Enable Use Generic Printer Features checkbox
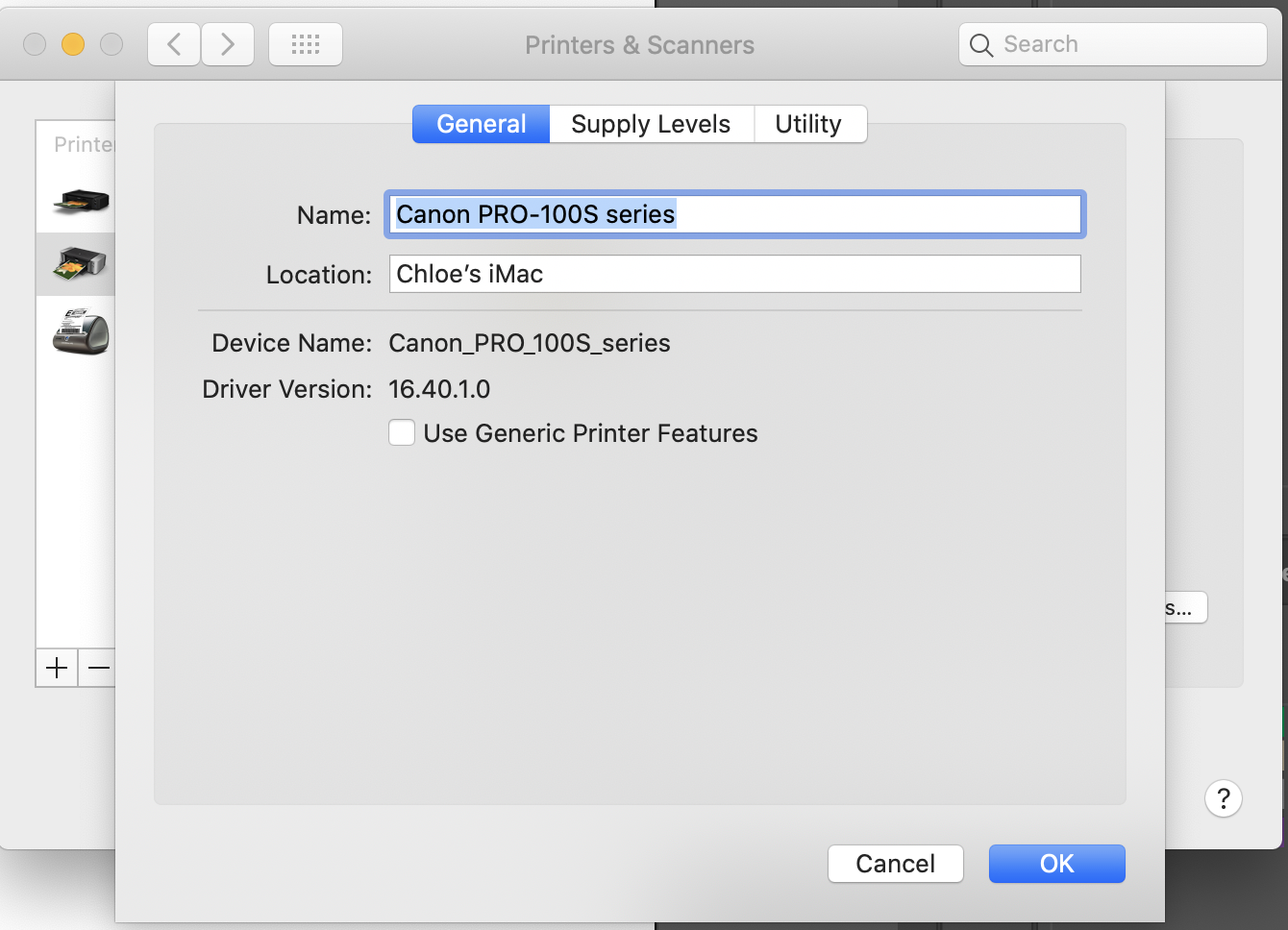The image size is (1288, 930). (x=402, y=433)
